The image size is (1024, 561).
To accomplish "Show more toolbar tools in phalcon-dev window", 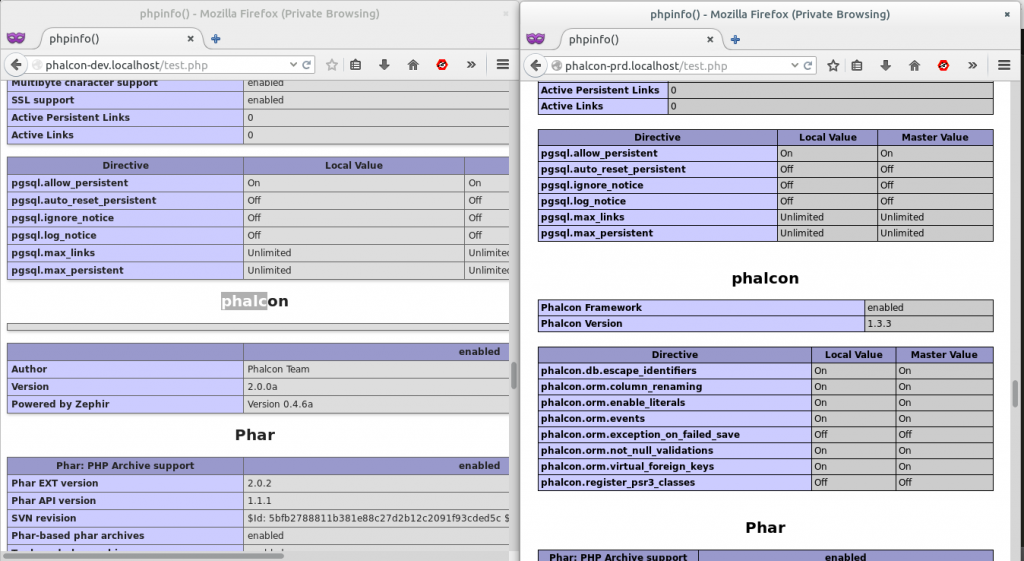I will pos(471,65).
